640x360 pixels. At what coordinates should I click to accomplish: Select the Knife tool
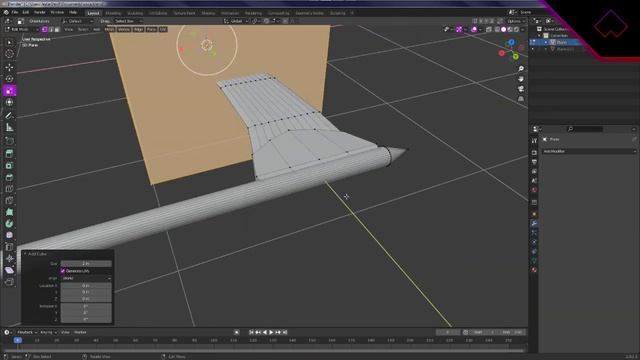pos(9,200)
